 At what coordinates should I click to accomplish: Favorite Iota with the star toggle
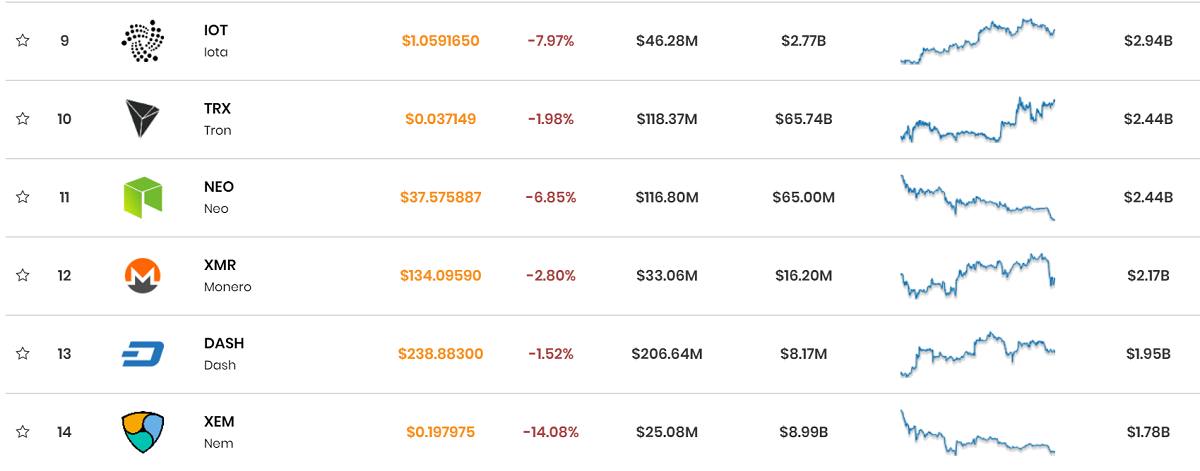[x=22, y=41]
